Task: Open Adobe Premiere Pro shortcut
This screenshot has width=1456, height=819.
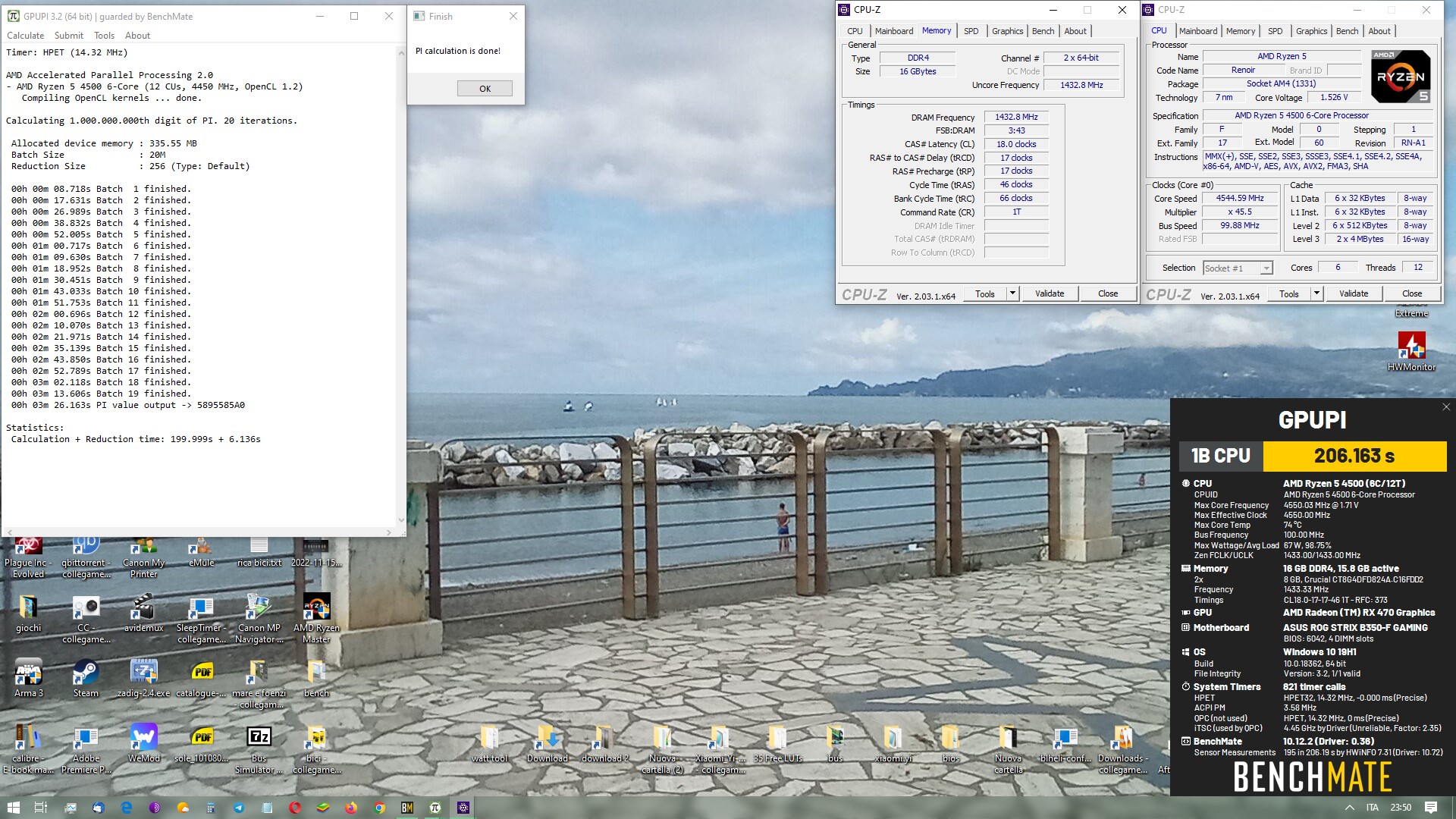Action: point(86,748)
